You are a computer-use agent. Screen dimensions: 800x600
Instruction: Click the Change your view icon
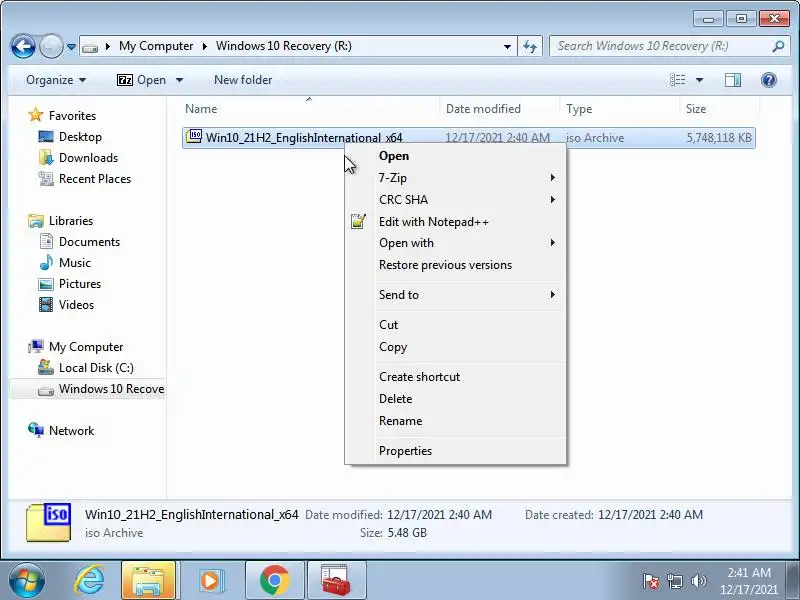click(678, 80)
